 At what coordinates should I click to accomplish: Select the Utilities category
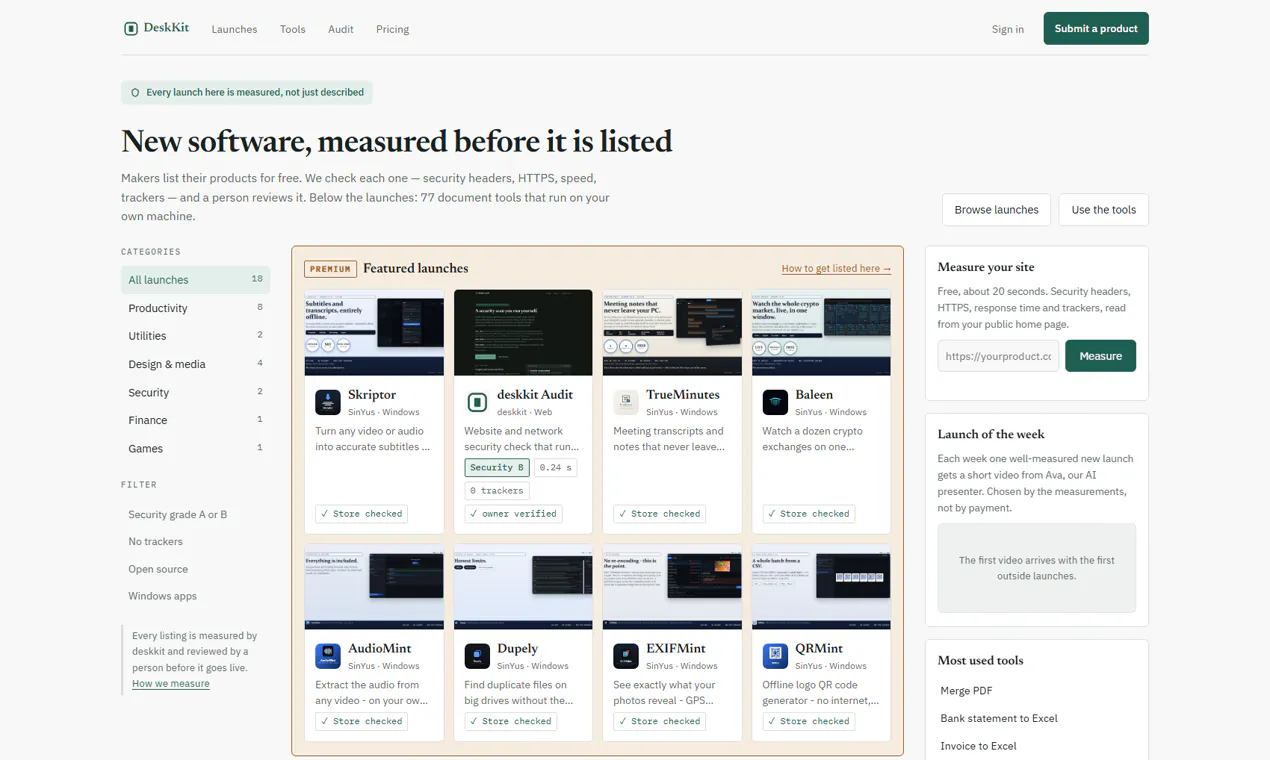[x=195, y=336]
